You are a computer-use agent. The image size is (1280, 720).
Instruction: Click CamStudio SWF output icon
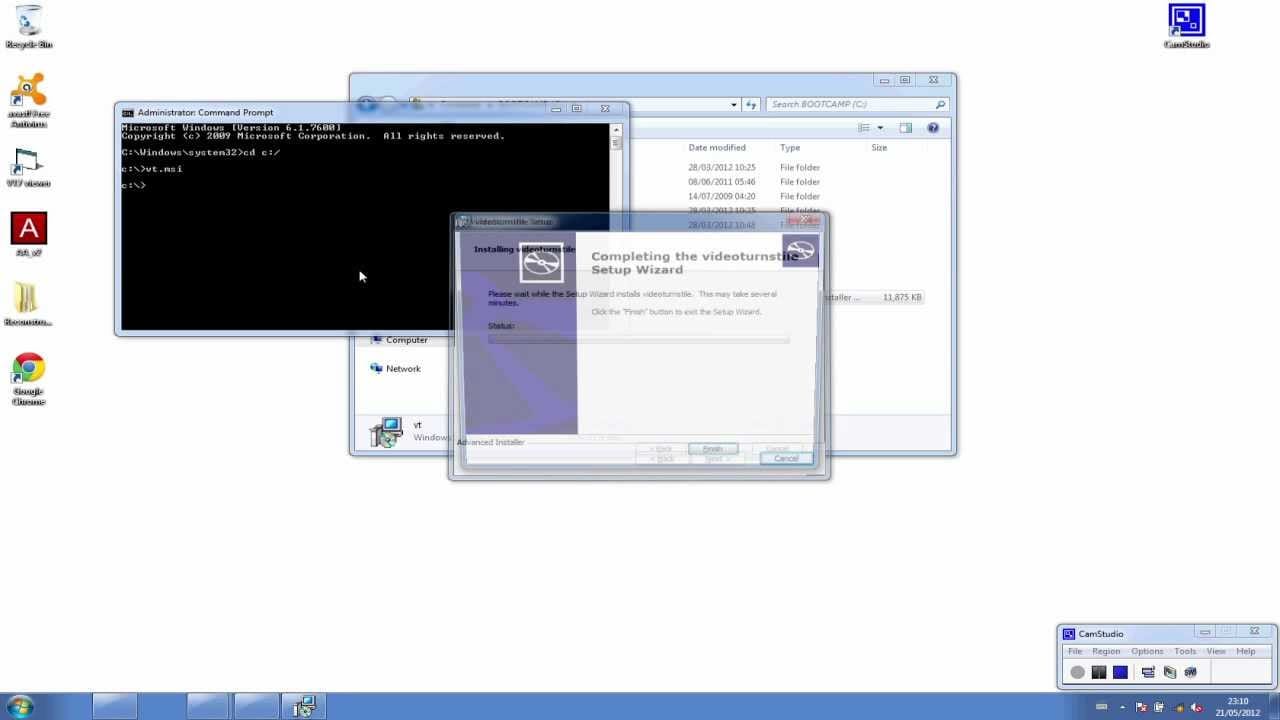(1190, 672)
